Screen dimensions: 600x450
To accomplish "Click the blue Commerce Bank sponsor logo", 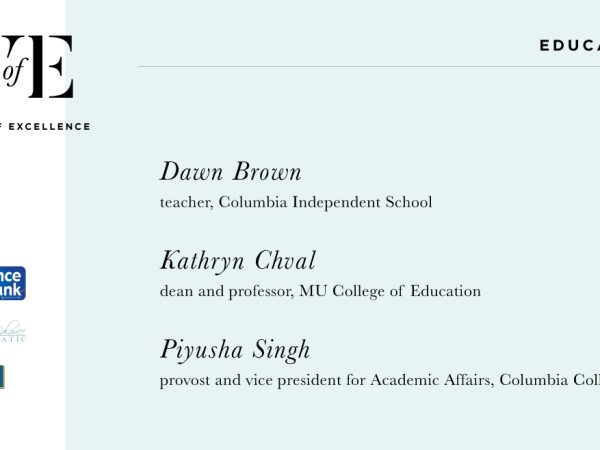I will point(13,283).
